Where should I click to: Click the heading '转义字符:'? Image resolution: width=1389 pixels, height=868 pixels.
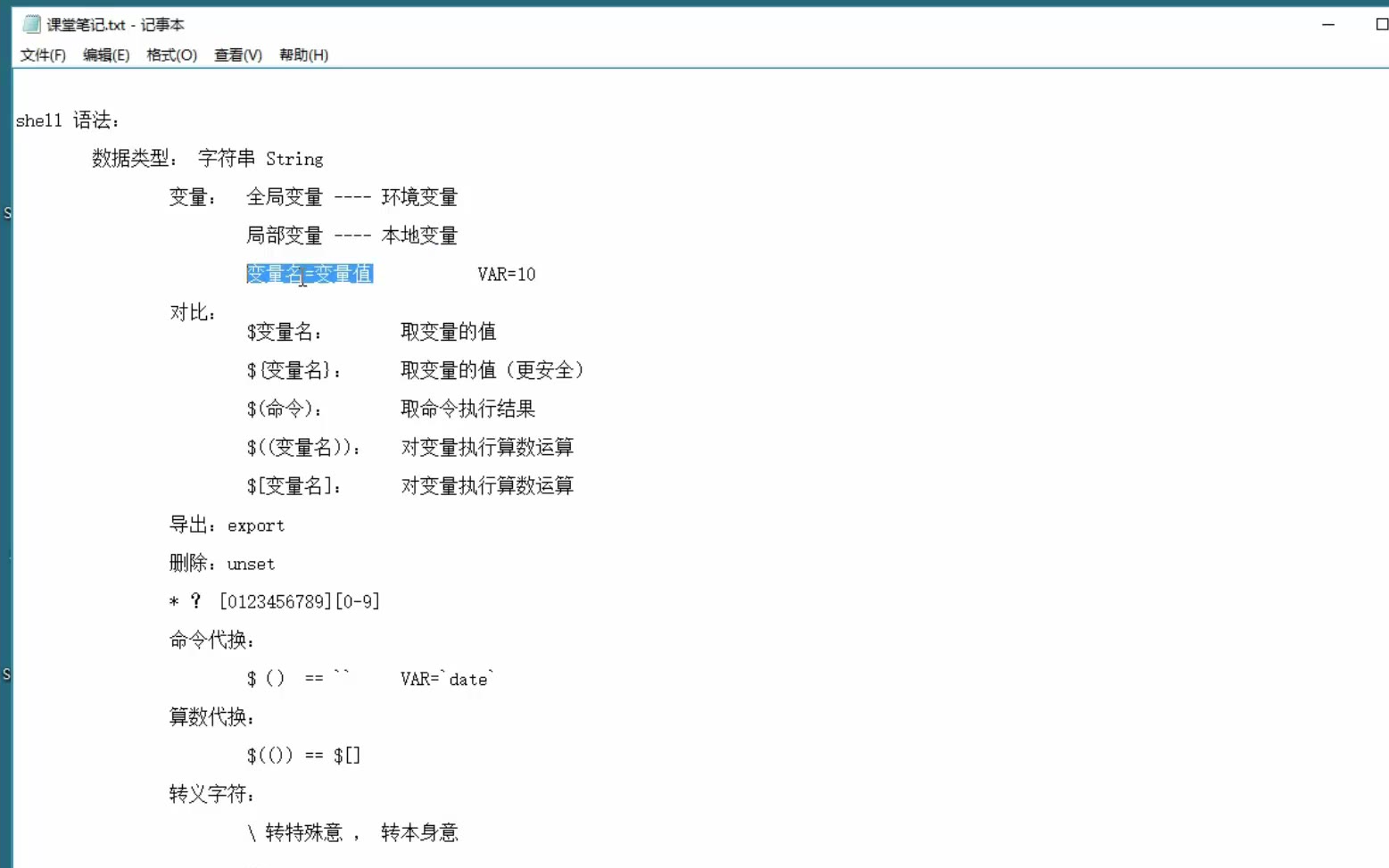(212, 794)
